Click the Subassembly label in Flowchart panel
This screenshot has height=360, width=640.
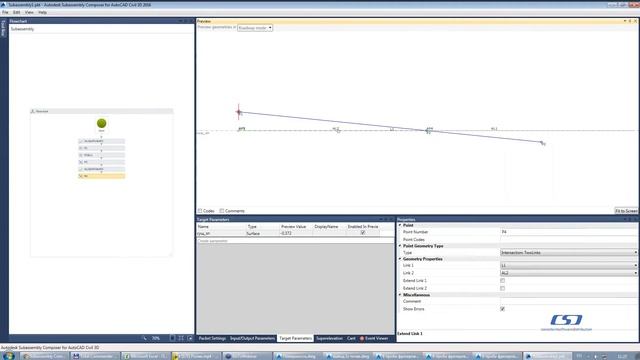click(x=22, y=29)
